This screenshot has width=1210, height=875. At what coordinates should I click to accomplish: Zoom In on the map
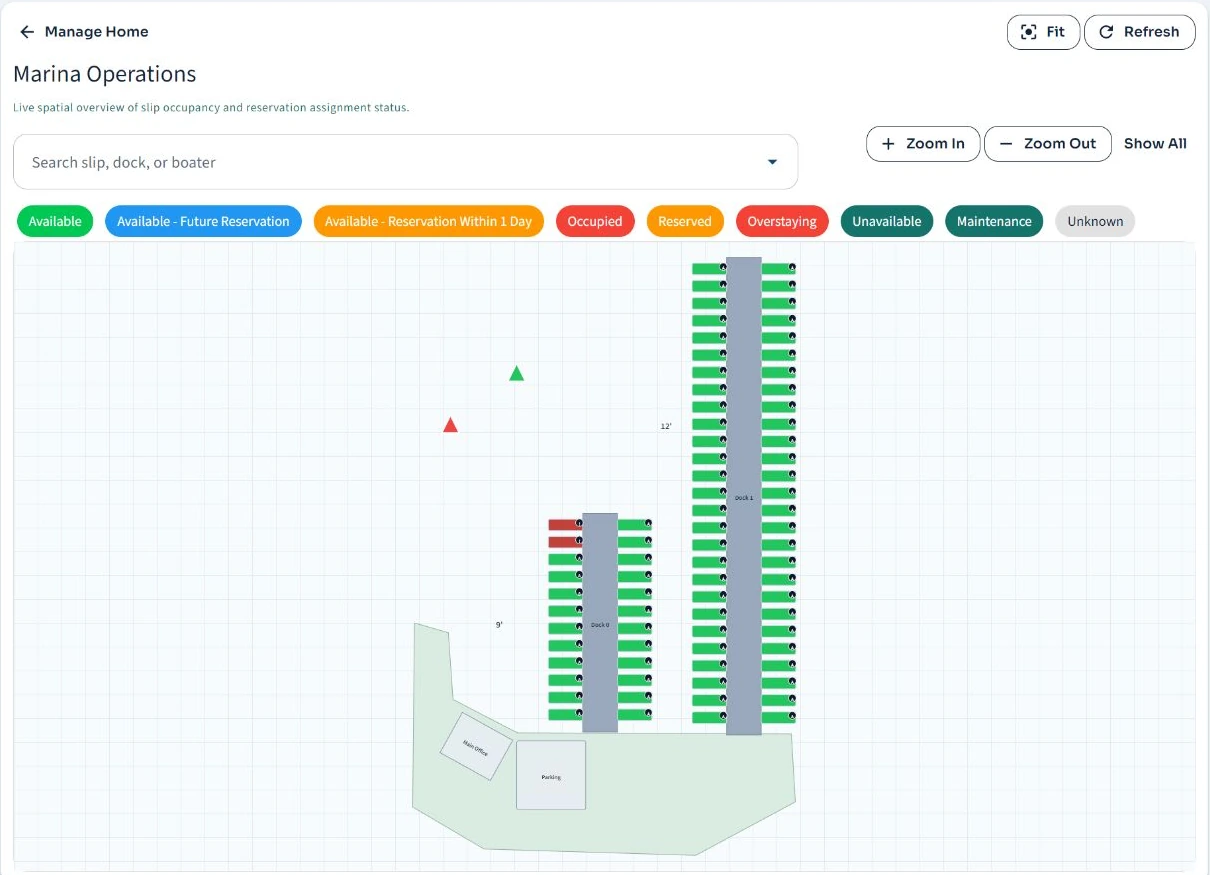[923, 144]
